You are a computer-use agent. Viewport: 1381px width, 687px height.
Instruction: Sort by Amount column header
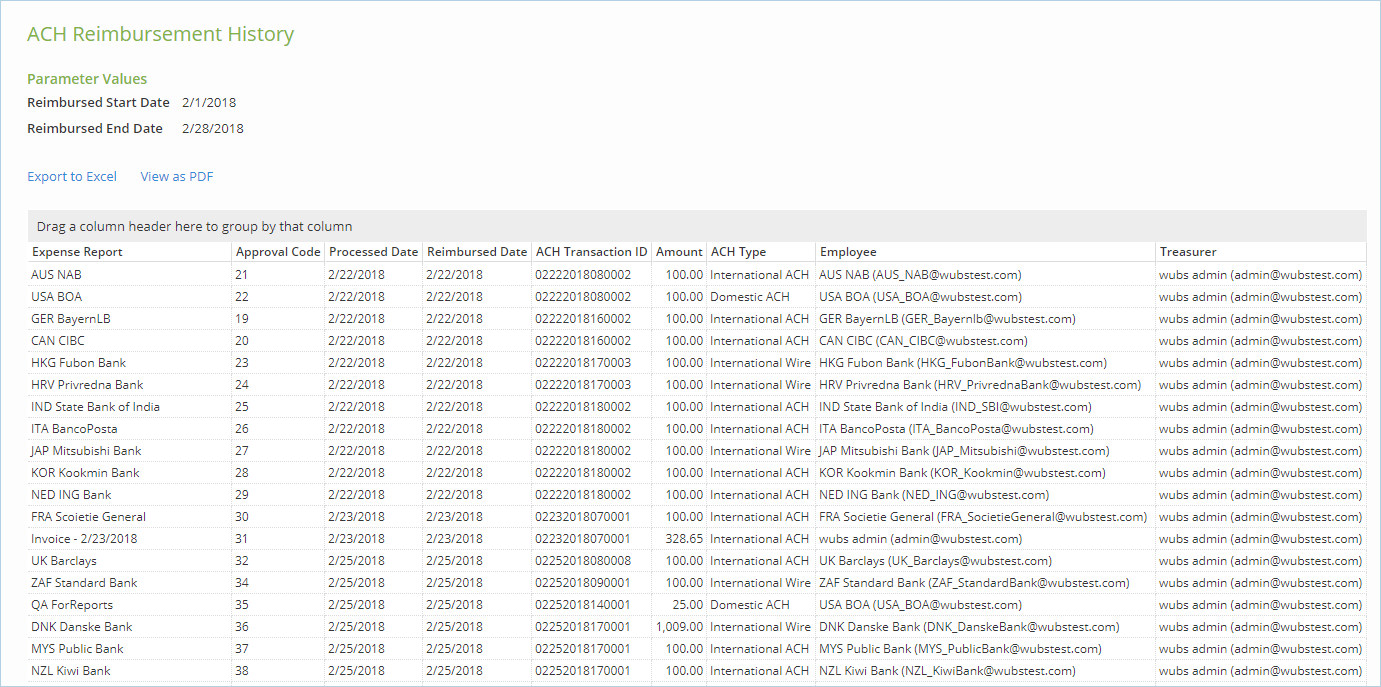679,252
